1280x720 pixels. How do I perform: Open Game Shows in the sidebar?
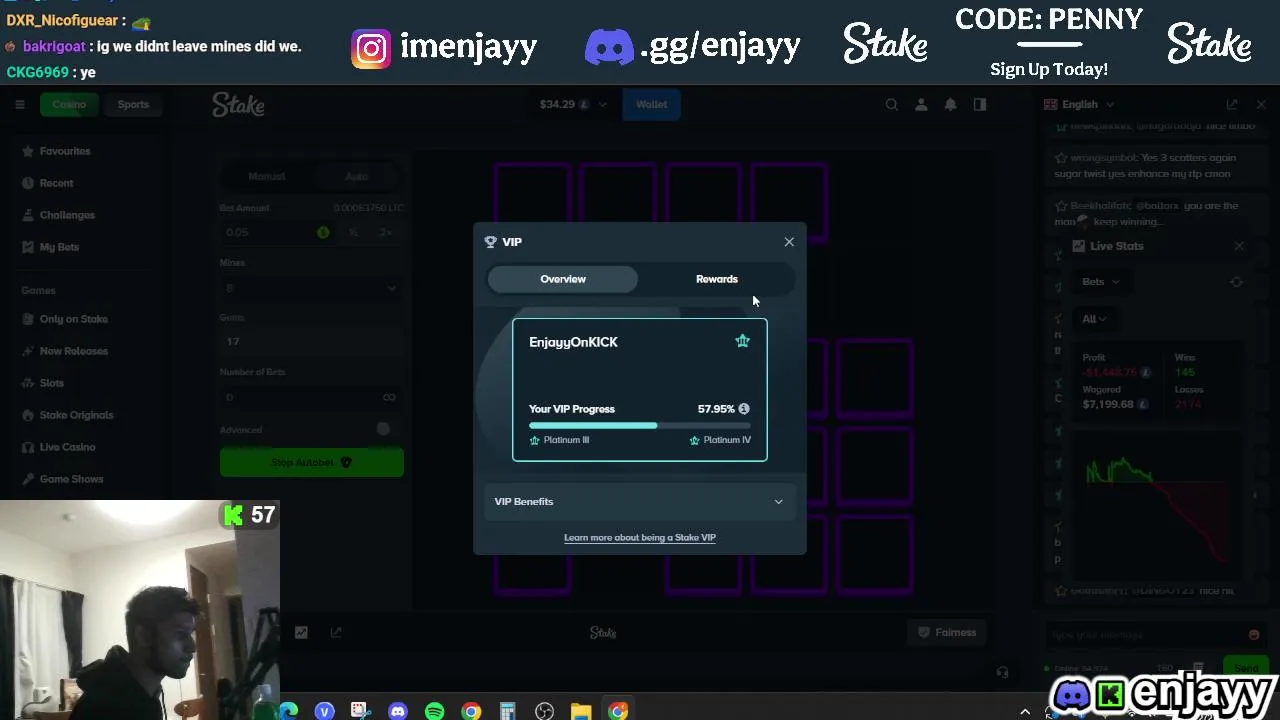(71, 479)
